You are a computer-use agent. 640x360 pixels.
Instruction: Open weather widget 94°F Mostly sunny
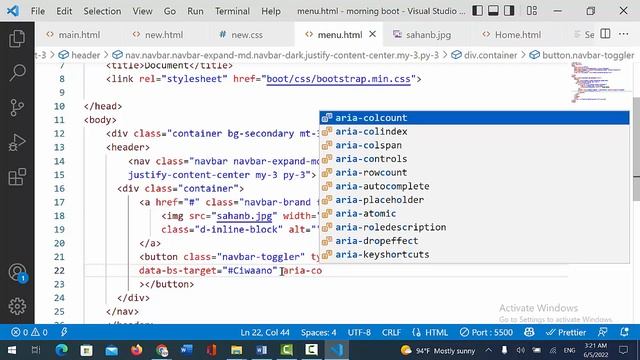point(438,350)
